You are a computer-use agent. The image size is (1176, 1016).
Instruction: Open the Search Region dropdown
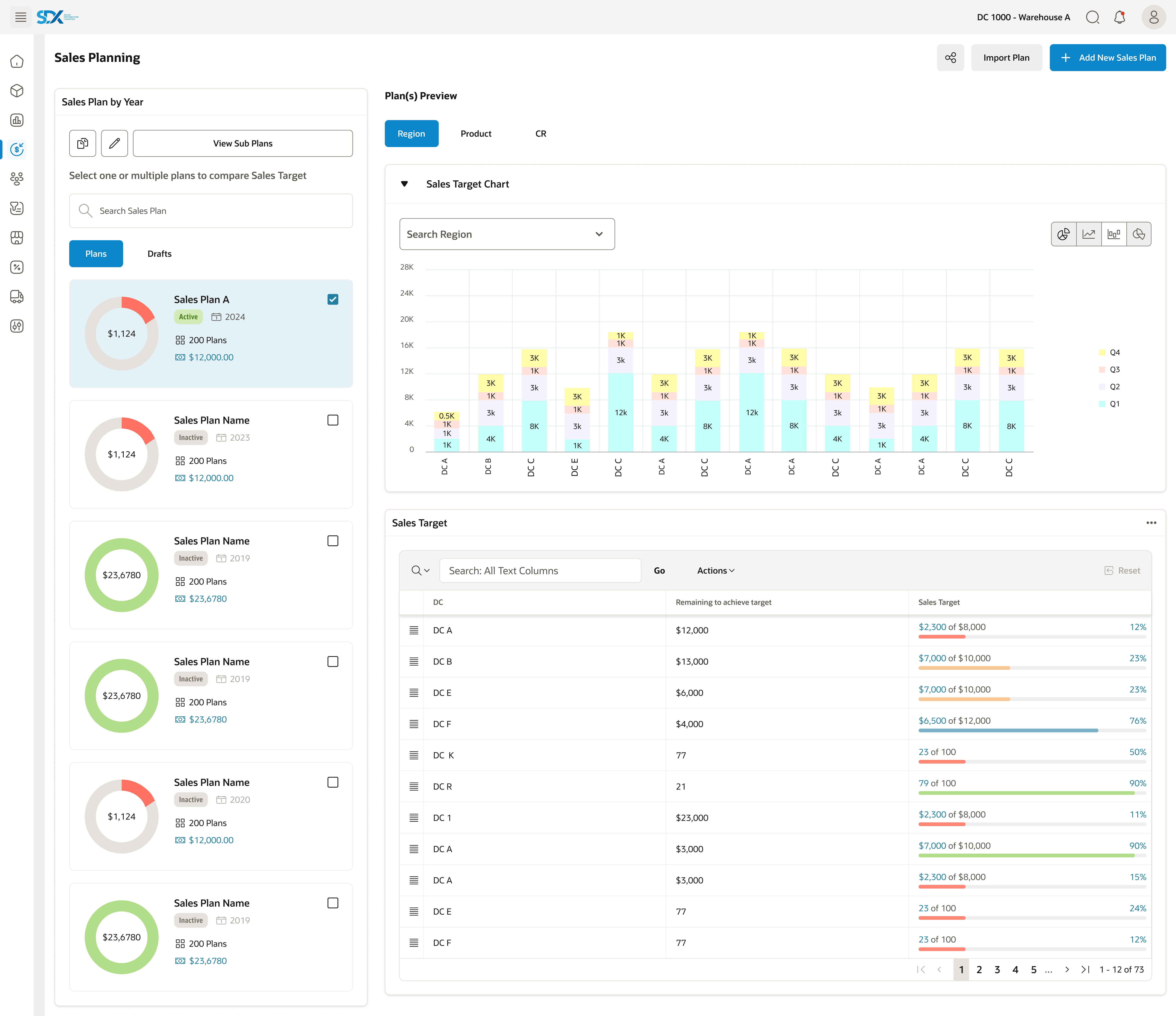coord(507,234)
